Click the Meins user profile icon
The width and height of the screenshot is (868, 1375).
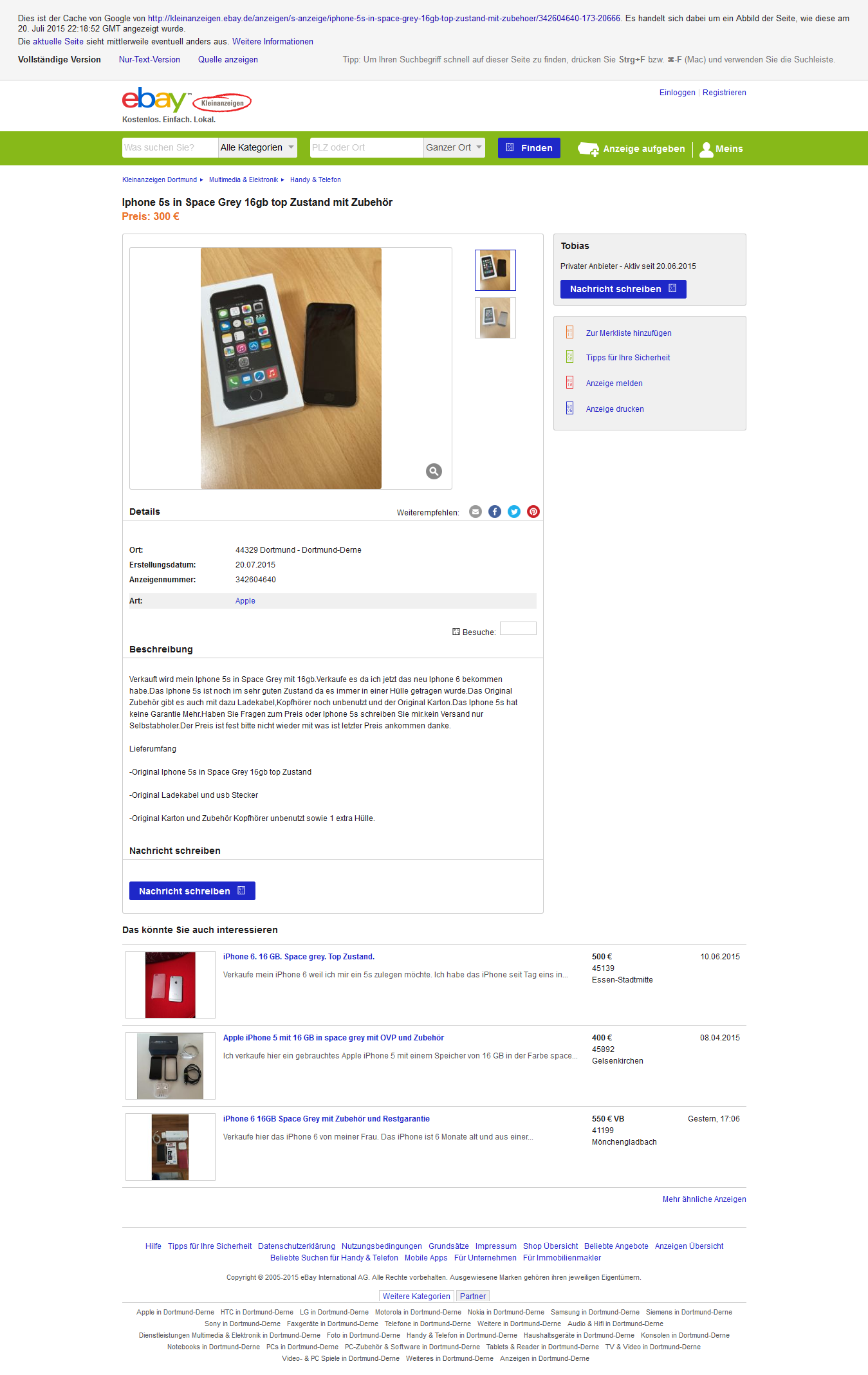[x=706, y=149]
